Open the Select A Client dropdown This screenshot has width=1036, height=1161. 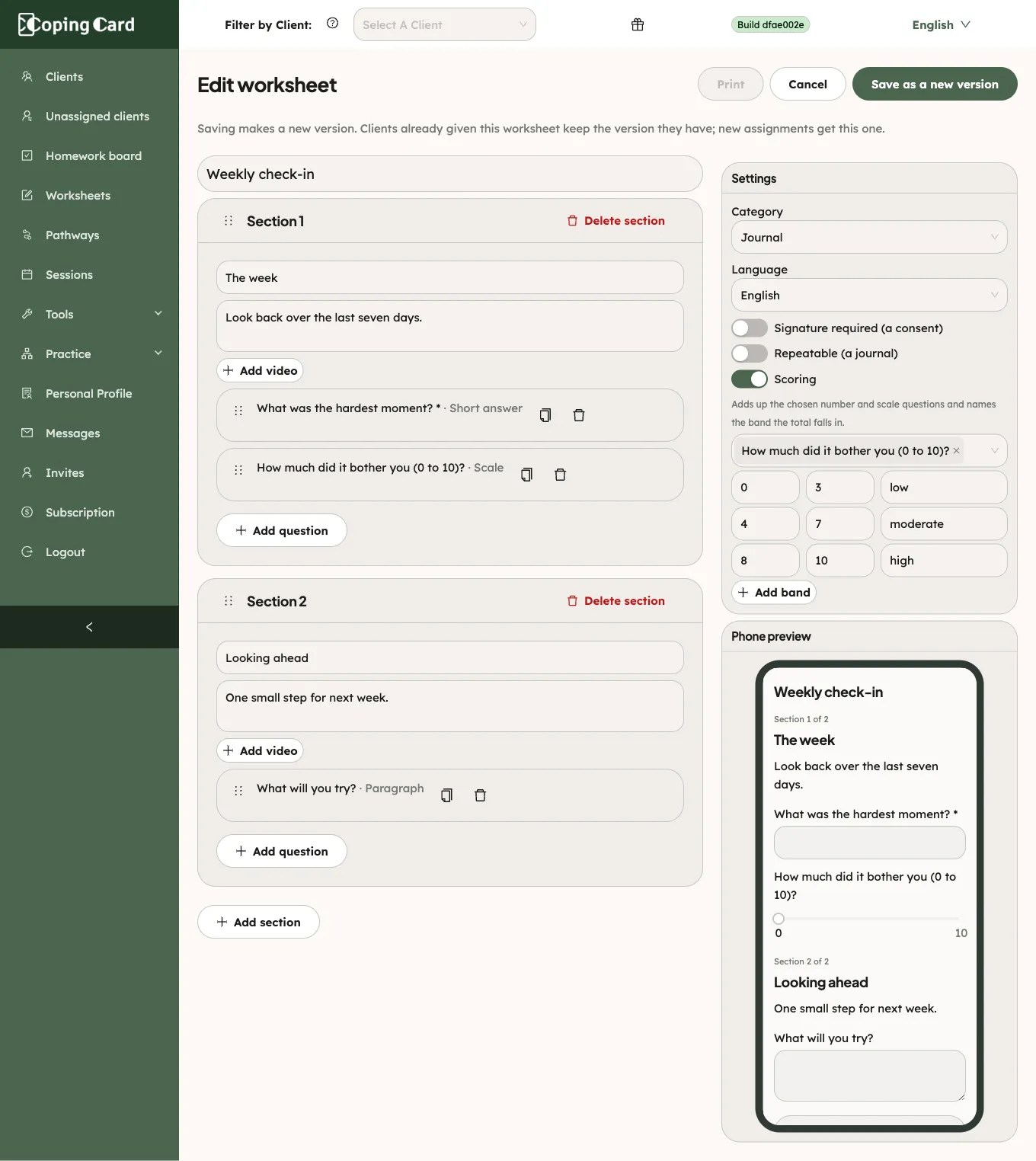[445, 24]
